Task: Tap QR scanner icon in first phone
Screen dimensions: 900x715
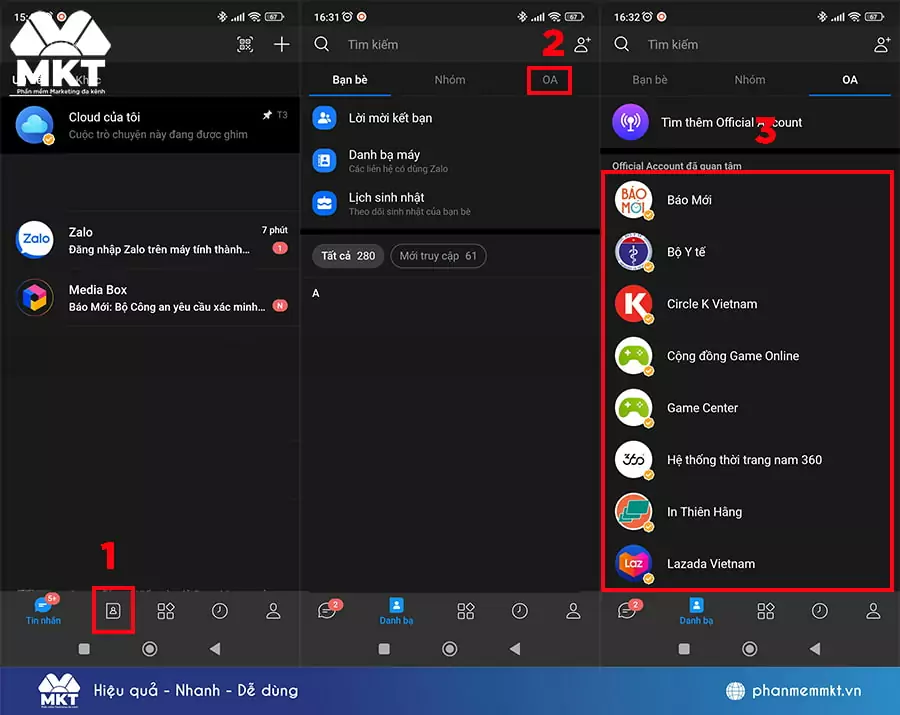Action: tap(245, 44)
